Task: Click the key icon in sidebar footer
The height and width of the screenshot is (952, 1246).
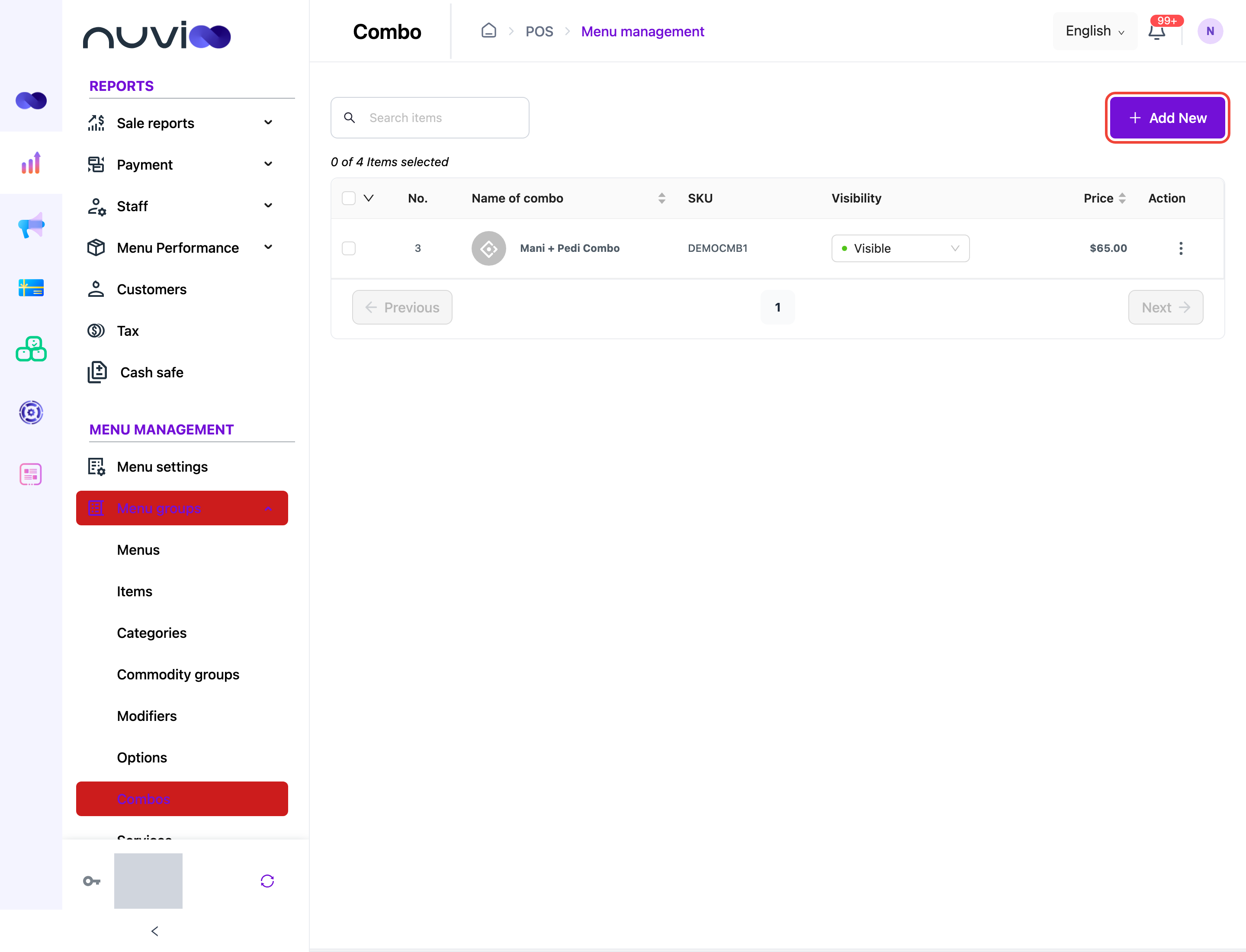Action: (92, 881)
